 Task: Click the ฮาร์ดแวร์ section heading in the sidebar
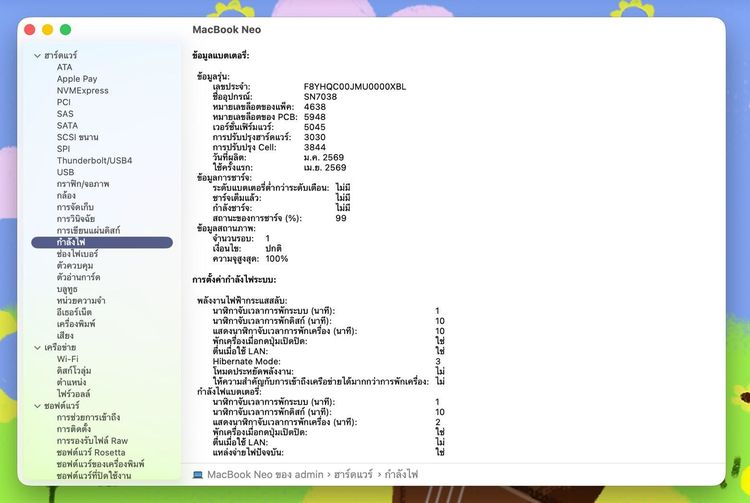[60, 55]
